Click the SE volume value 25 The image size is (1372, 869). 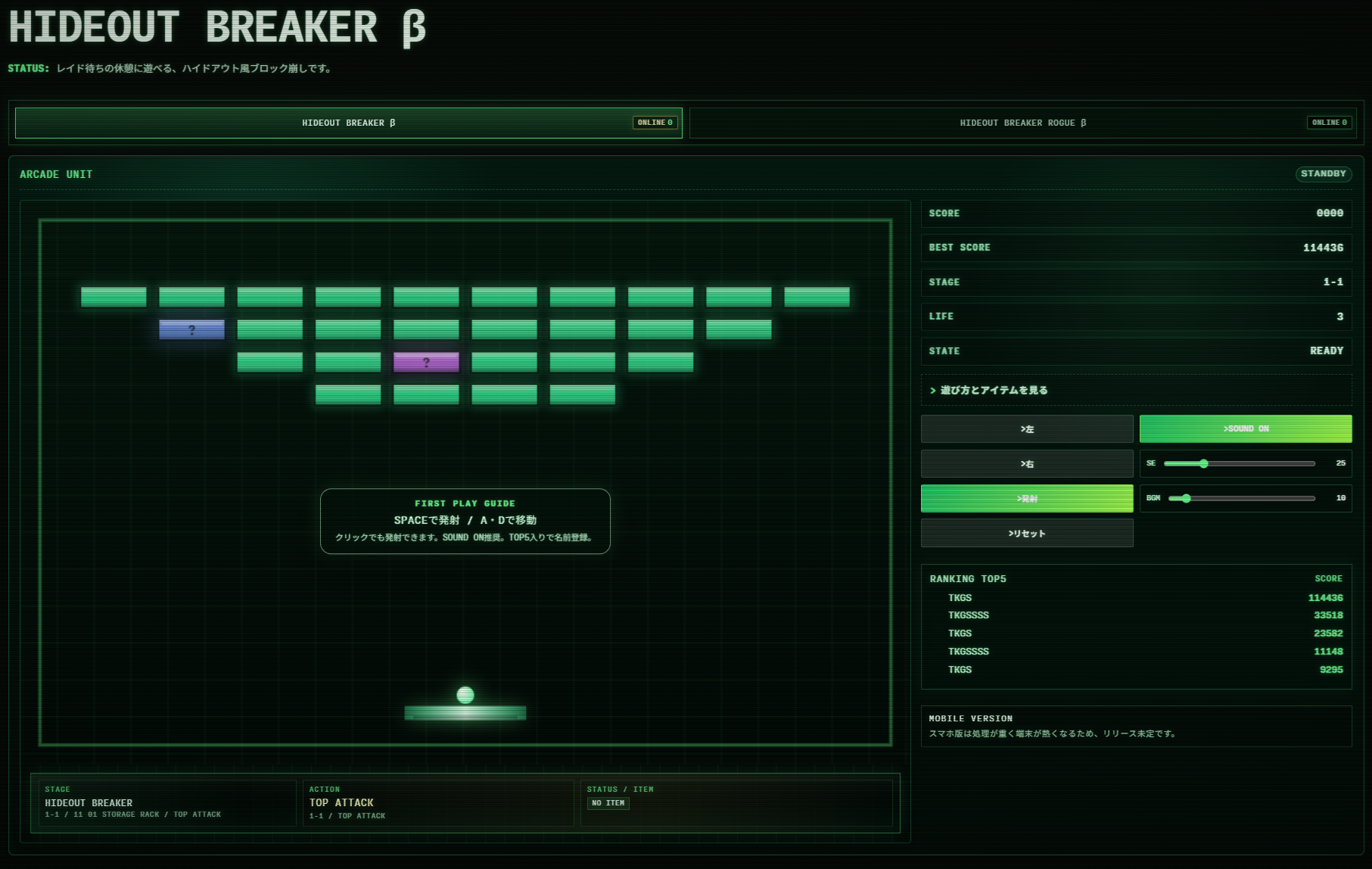(x=1341, y=463)
